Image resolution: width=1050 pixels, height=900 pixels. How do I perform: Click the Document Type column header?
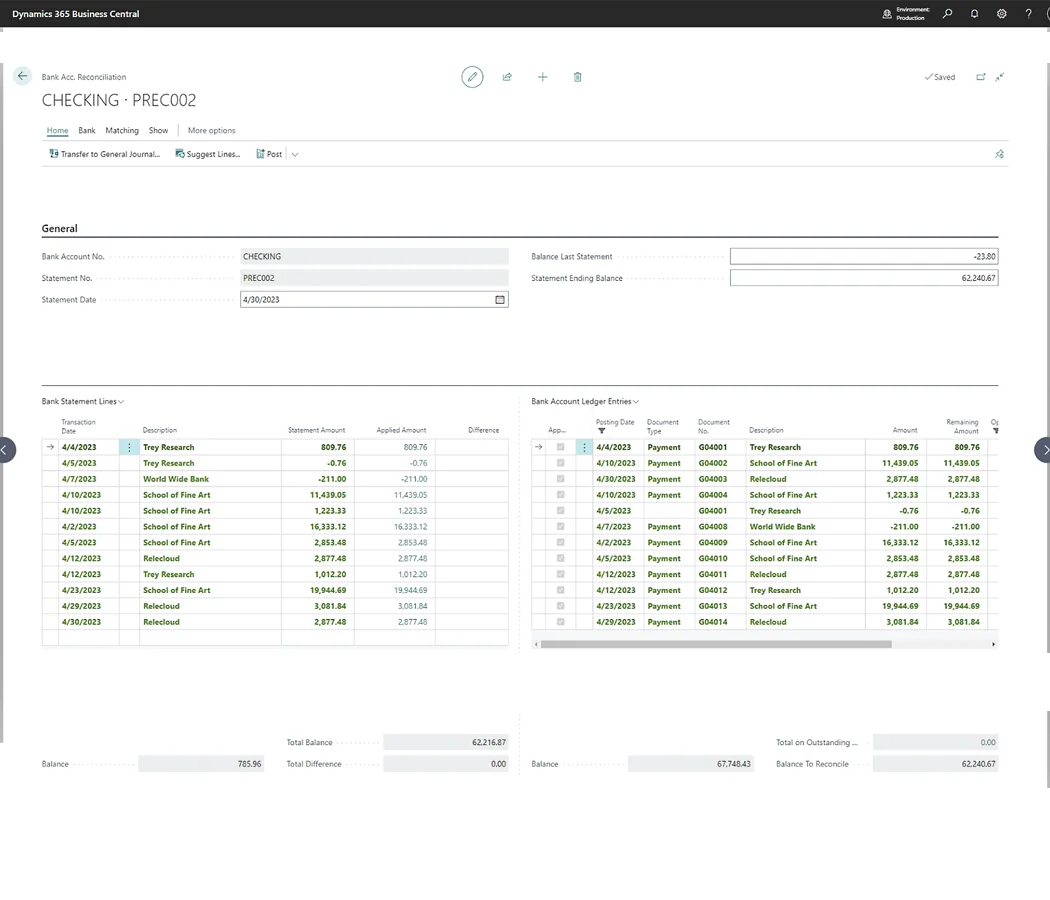tap(662, 427)
